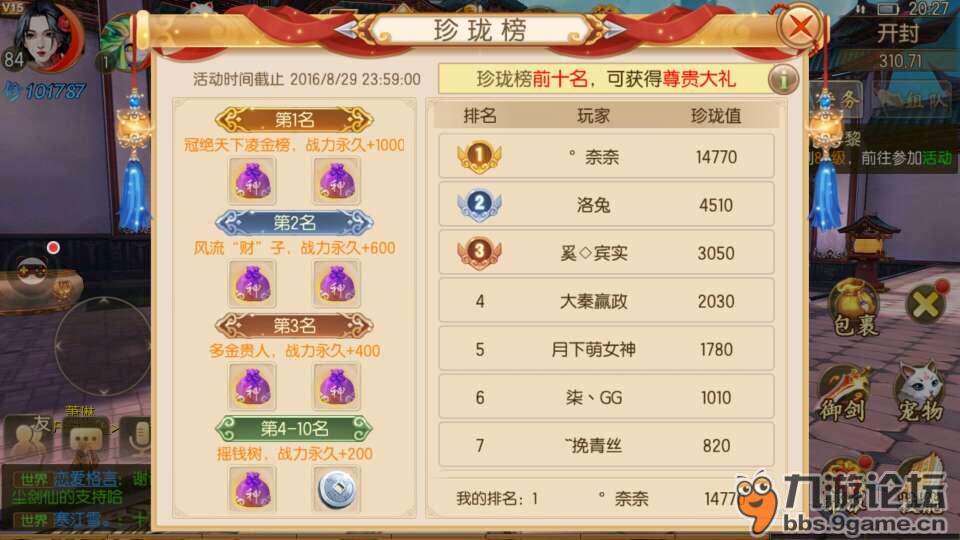
Task: Click the second purple bag under 第2名
Action: click(336, 284)
